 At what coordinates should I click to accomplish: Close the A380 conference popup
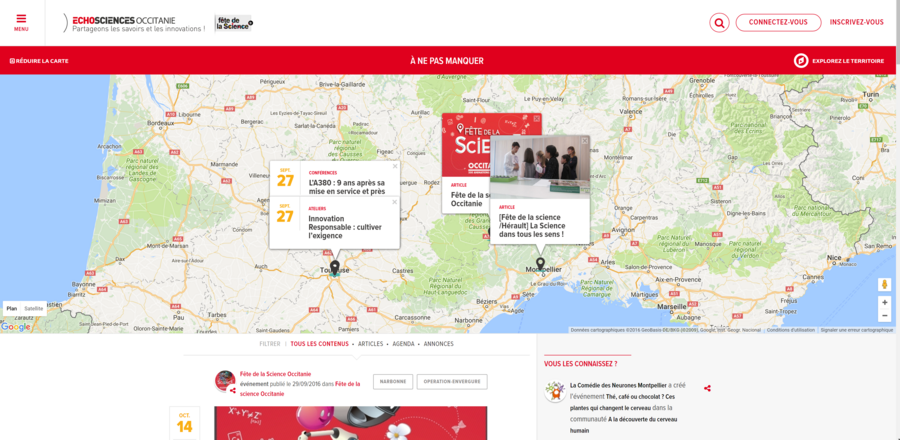(x=395, y=167)
